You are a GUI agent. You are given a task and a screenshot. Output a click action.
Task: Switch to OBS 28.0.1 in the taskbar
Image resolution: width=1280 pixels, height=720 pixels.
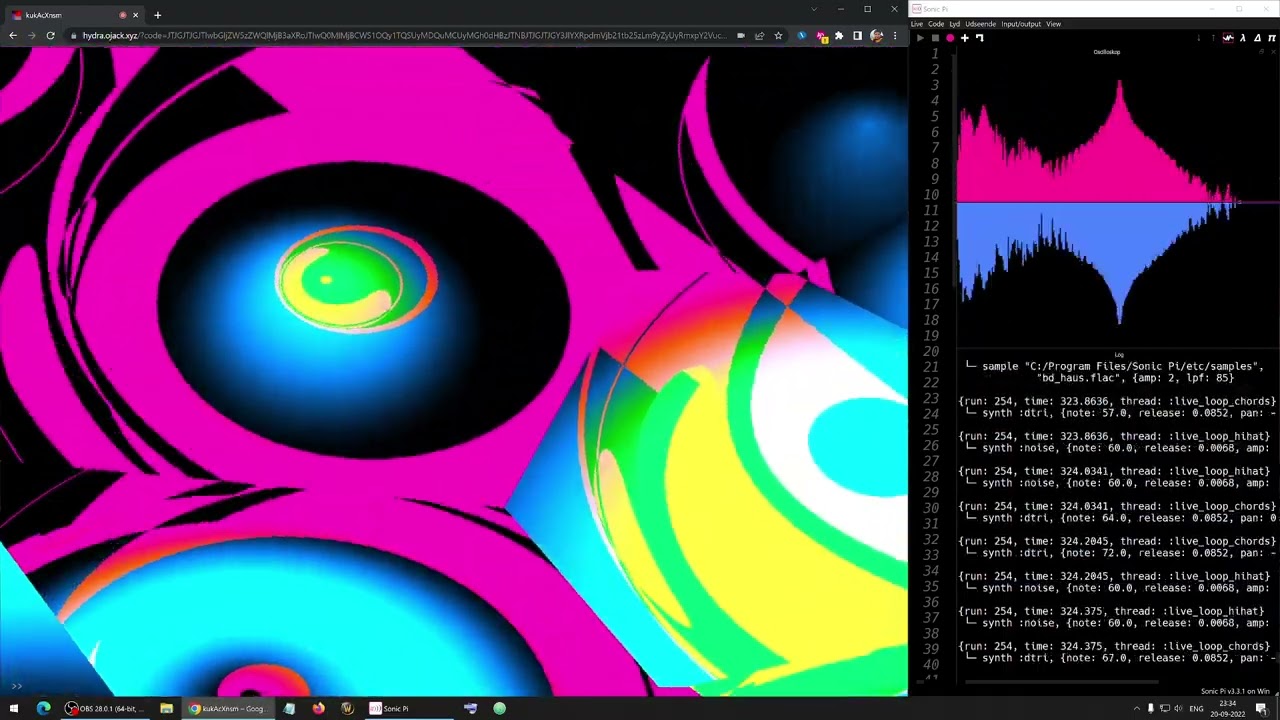point(106,709)
